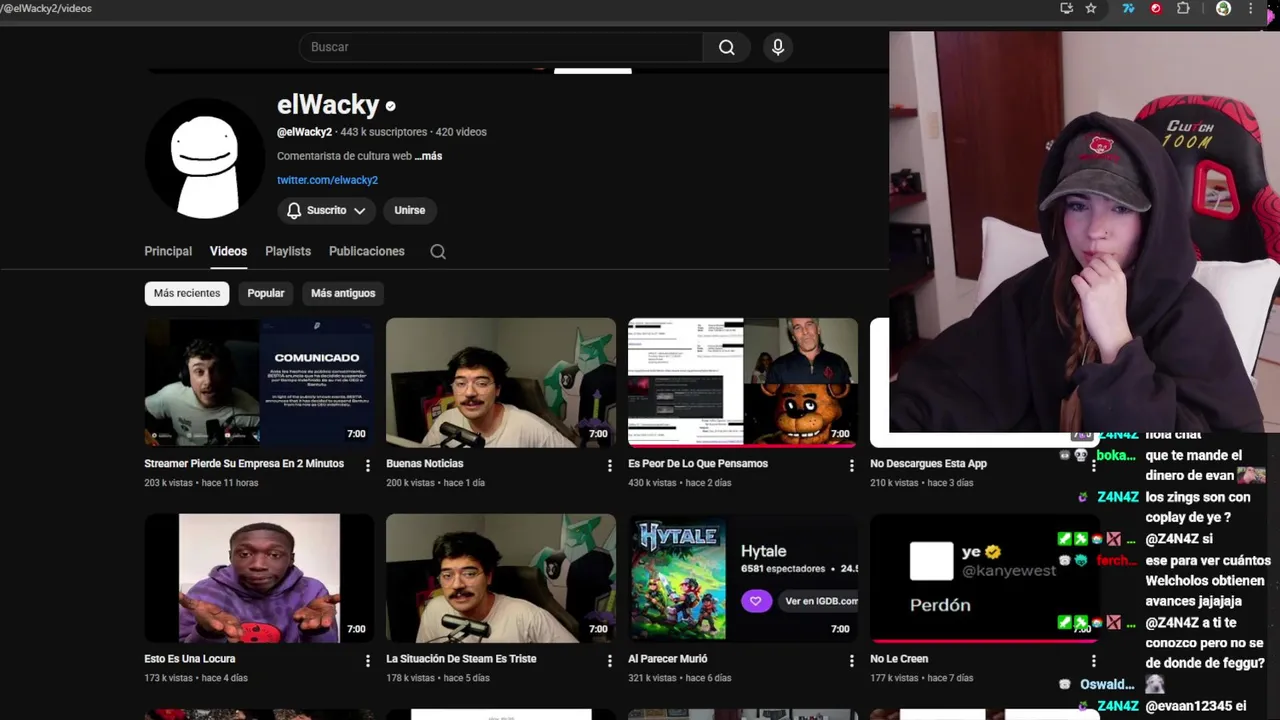This screenshot has height=720, width=1280.
Task: Open the Chrome three-dot menu
Action: coord(1250,8)
